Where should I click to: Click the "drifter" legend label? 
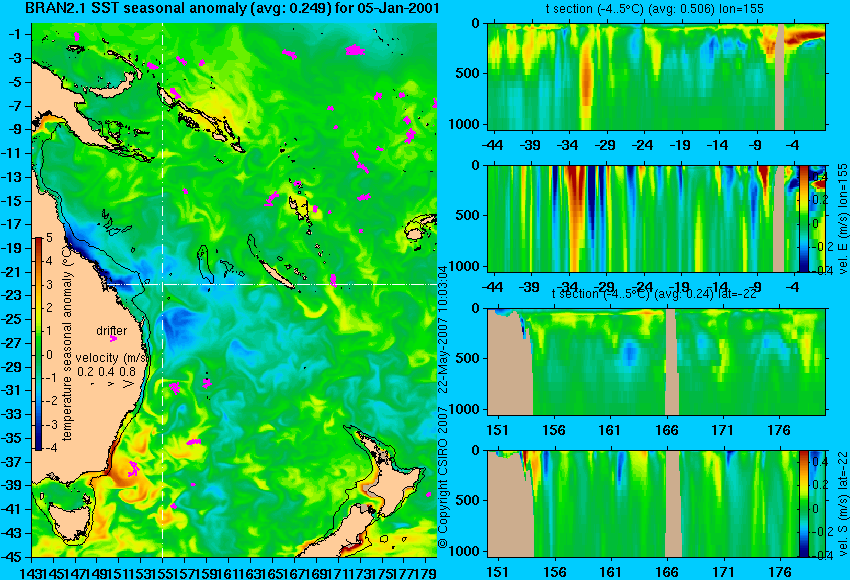112,331
